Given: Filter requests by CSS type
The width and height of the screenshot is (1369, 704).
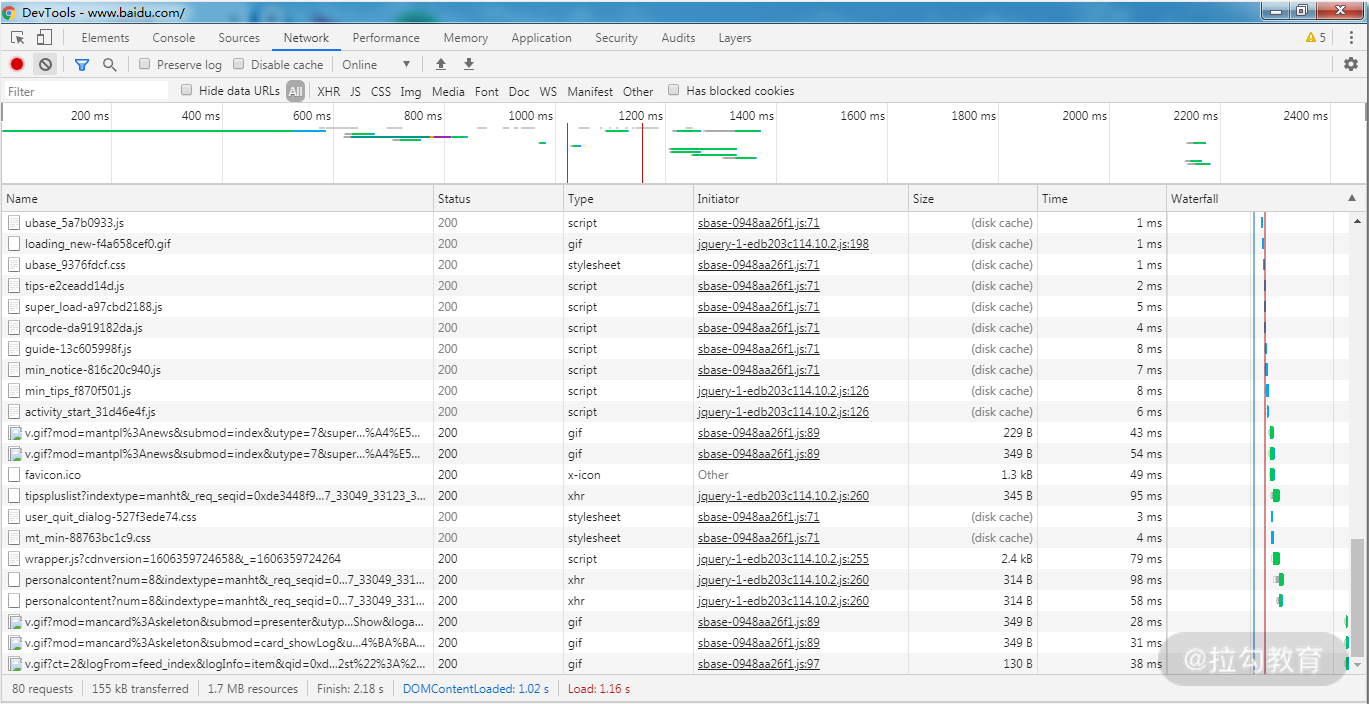Looking at the screenshot, I should point(381,91).
